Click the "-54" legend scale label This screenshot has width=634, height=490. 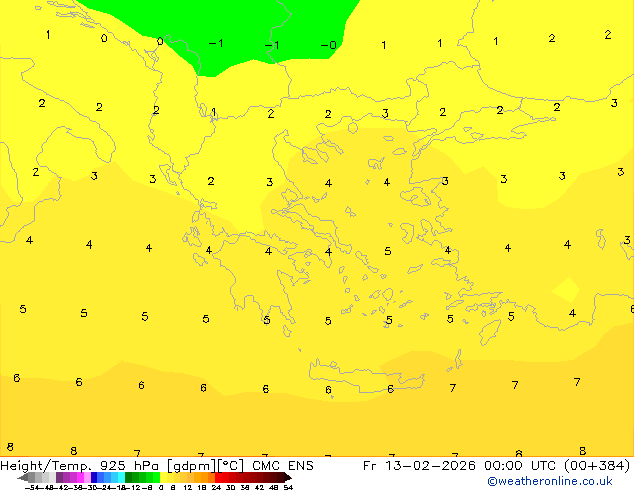coord(32,487)
